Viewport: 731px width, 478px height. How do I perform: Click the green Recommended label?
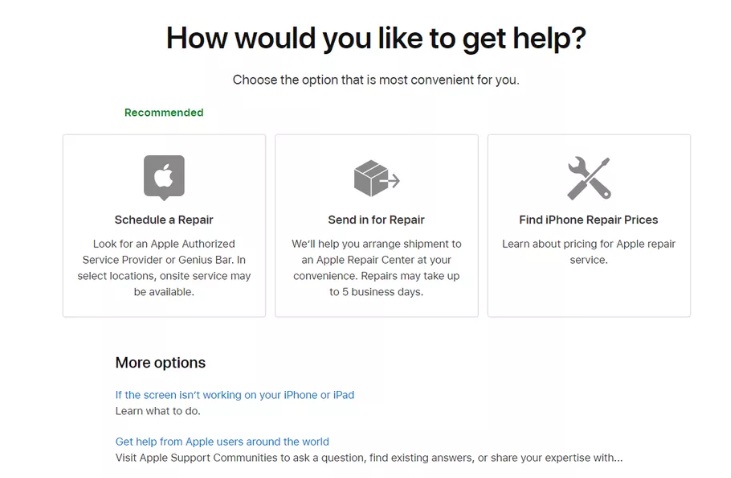click(x=164, y=112)
